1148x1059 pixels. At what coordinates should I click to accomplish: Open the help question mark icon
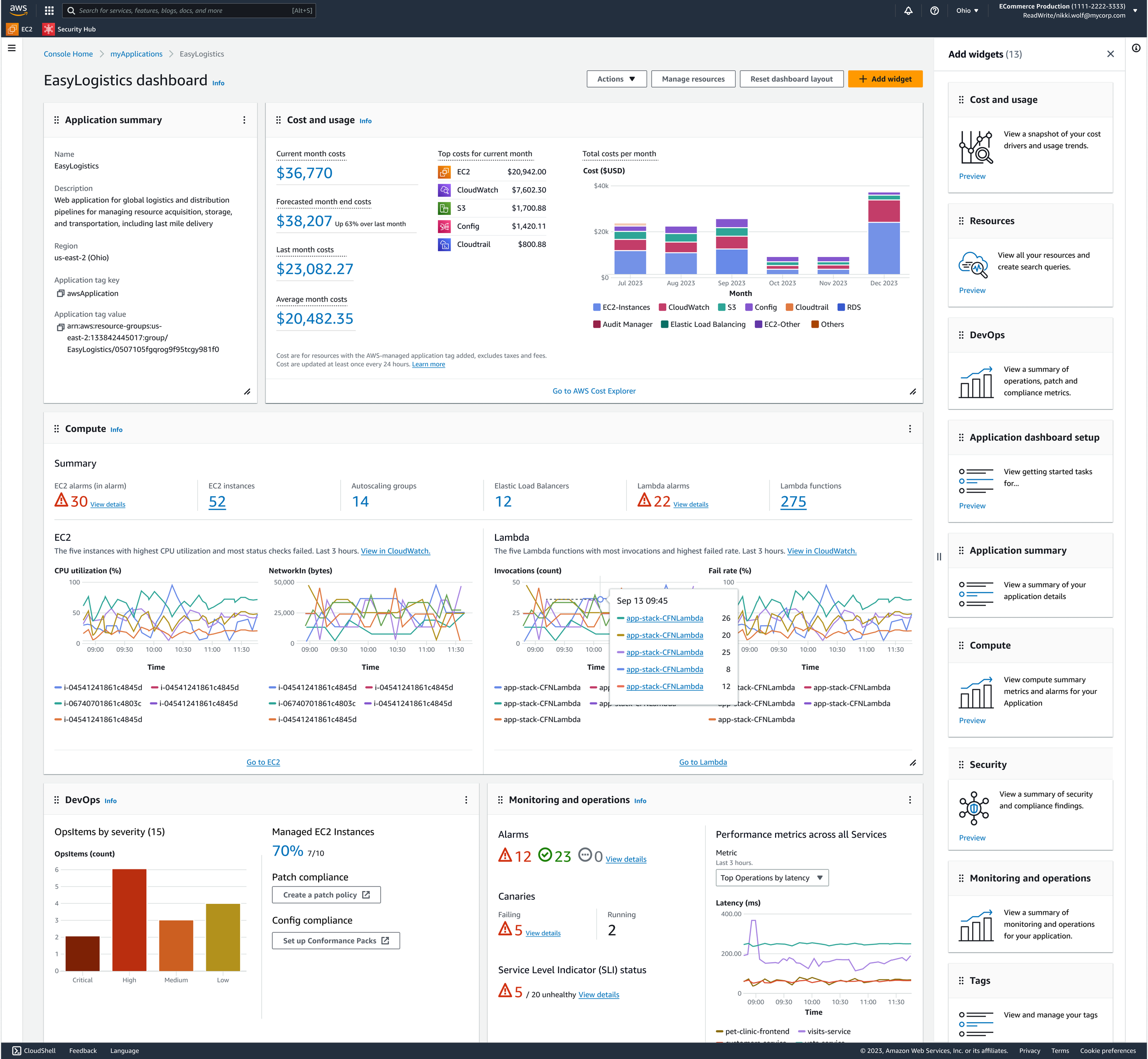tap(934, 10)
